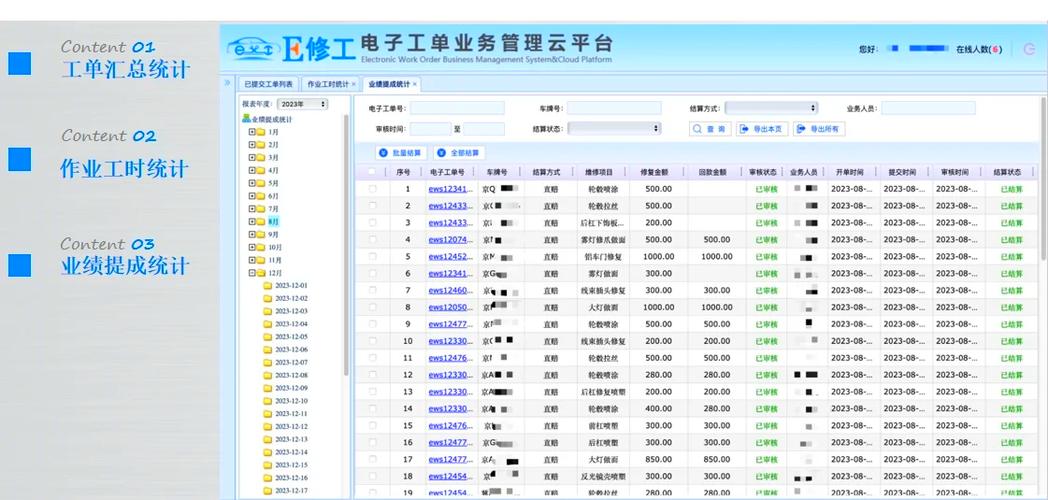Click the 业绩提成统计 tree root icon
Viewport: 1048px width, 500px height.
pos(246,118)
